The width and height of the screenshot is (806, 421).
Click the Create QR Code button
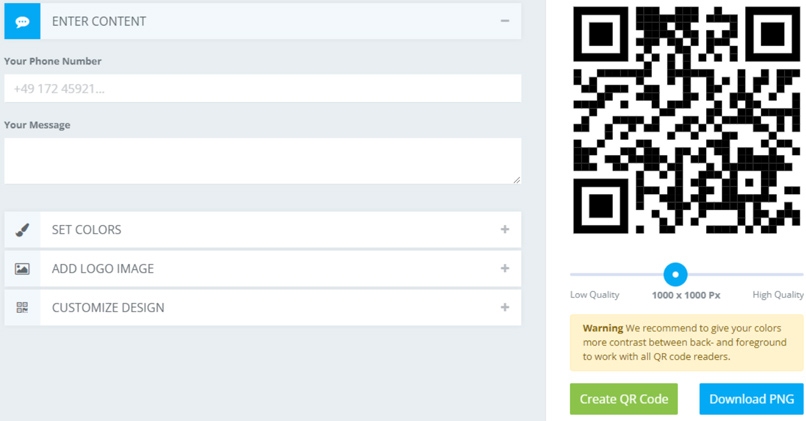624,399
